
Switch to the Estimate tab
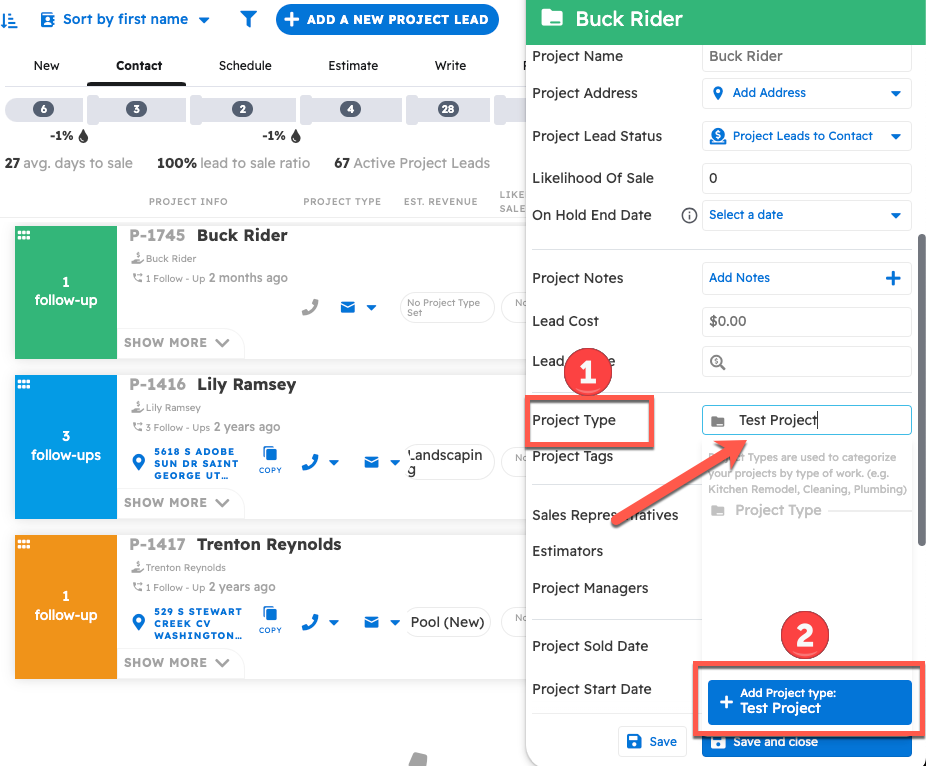click(353, 65)
